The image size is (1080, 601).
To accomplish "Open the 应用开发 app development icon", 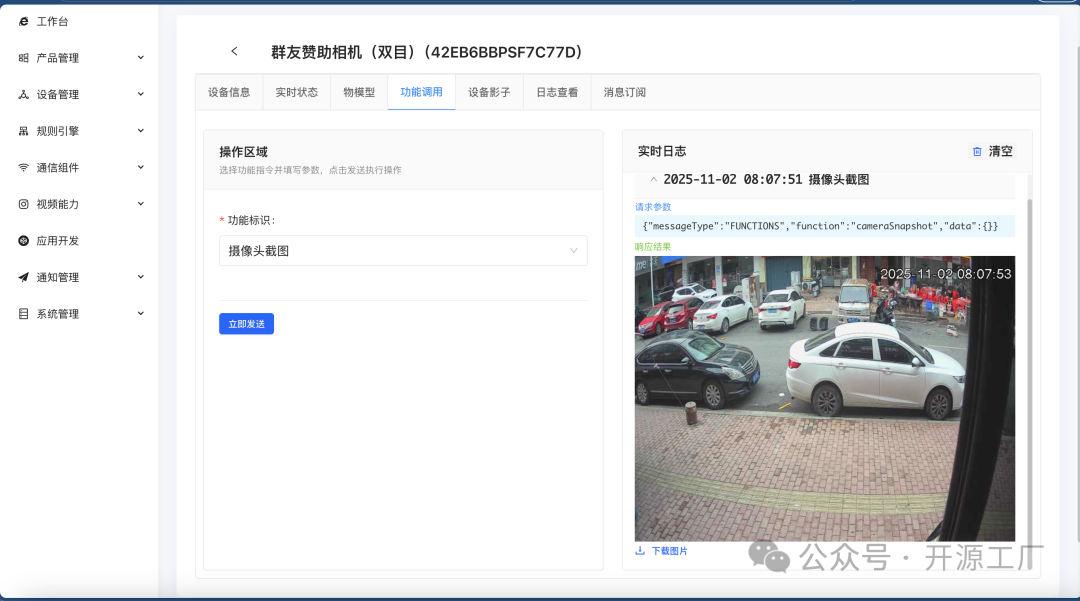I will [x=23, y=240].
